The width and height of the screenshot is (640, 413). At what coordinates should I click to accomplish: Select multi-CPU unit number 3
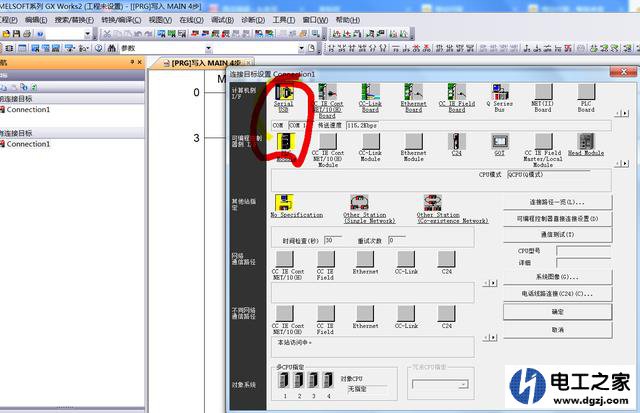313,380
